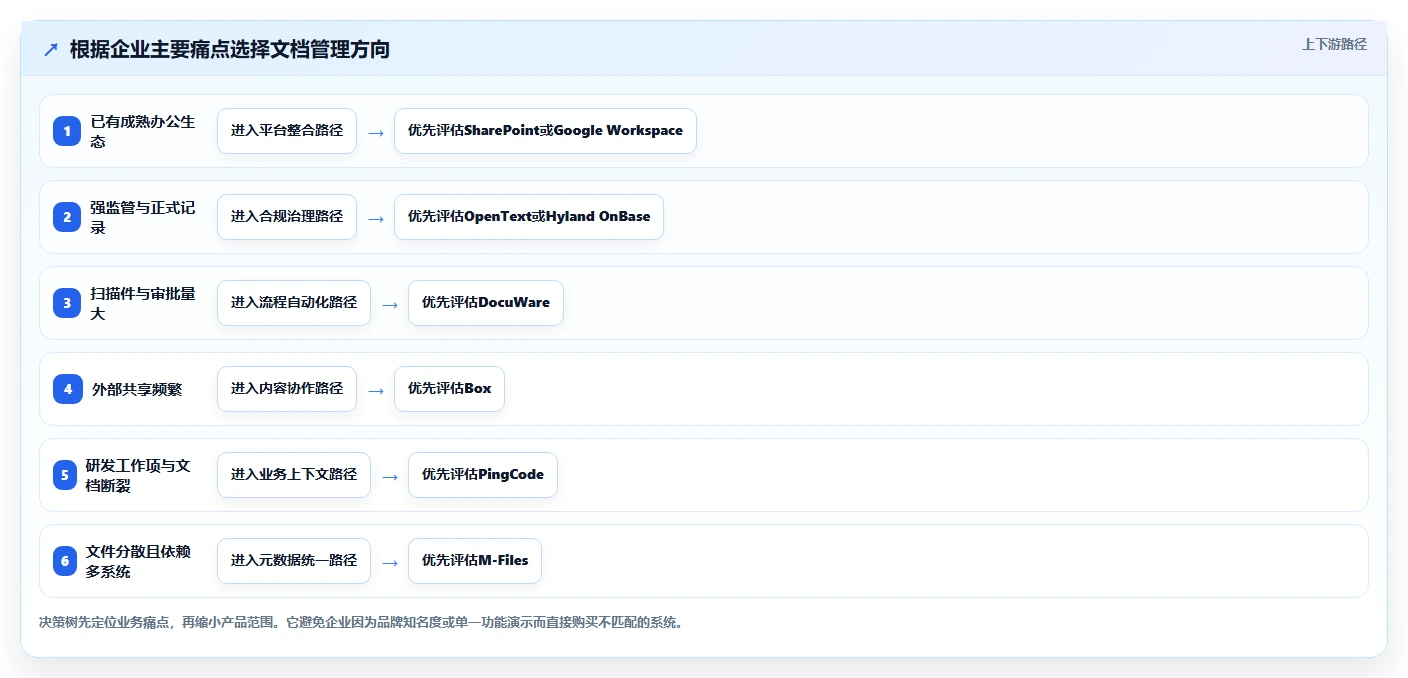Image resolution: width=1408 pixels, height=678 pixels.
Task: Click the 优先评估PingCode box
Action: [x=483, y=475]
